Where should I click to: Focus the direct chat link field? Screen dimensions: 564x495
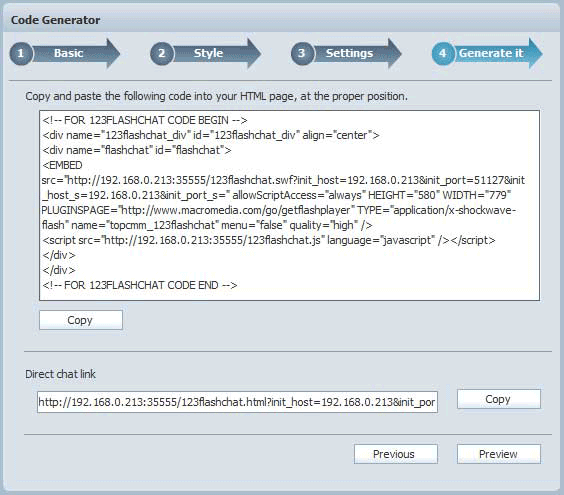coord(237,402)
